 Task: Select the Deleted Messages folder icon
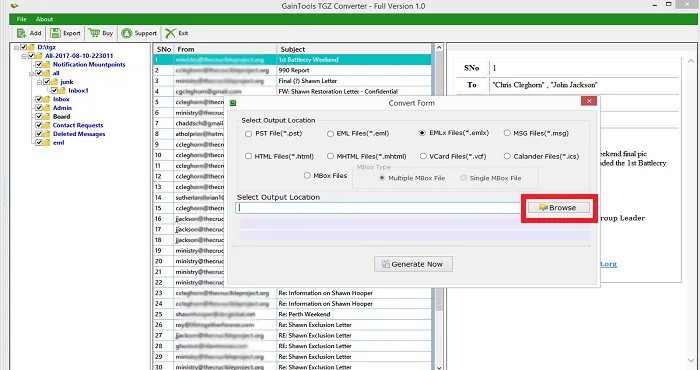46,134
